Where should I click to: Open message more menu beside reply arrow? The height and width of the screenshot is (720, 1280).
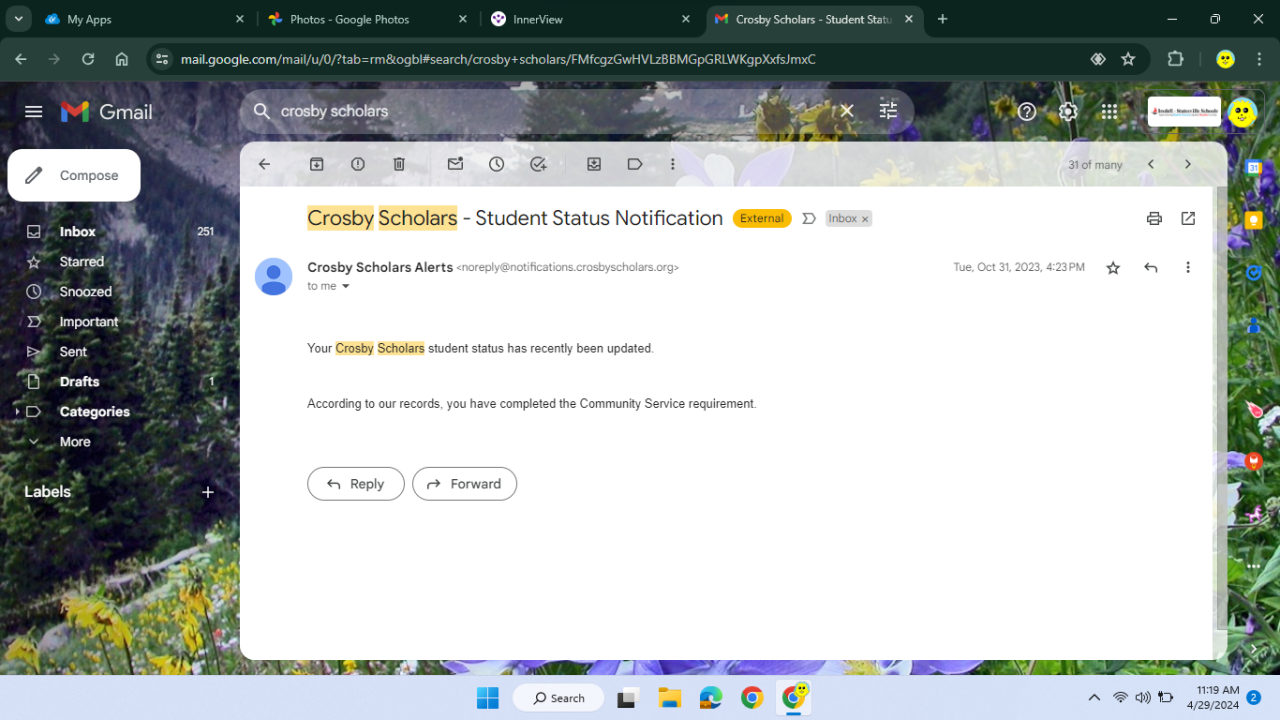click(x=1188, y=268)
